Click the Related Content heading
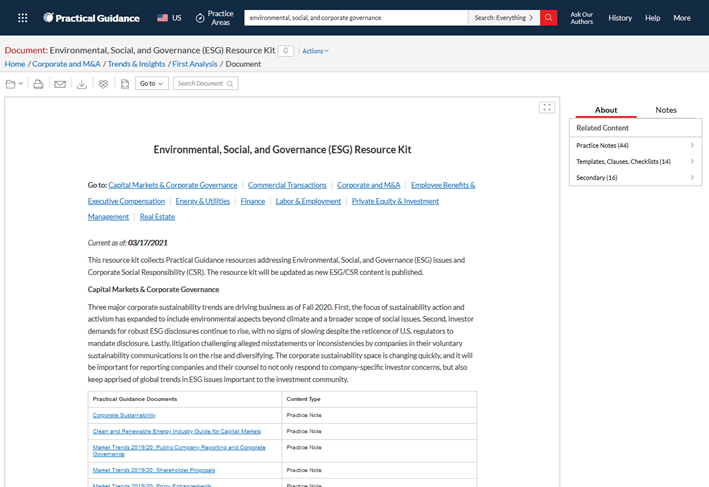The height and width of the screenshot is (487, 709). [x=602, y=128]
